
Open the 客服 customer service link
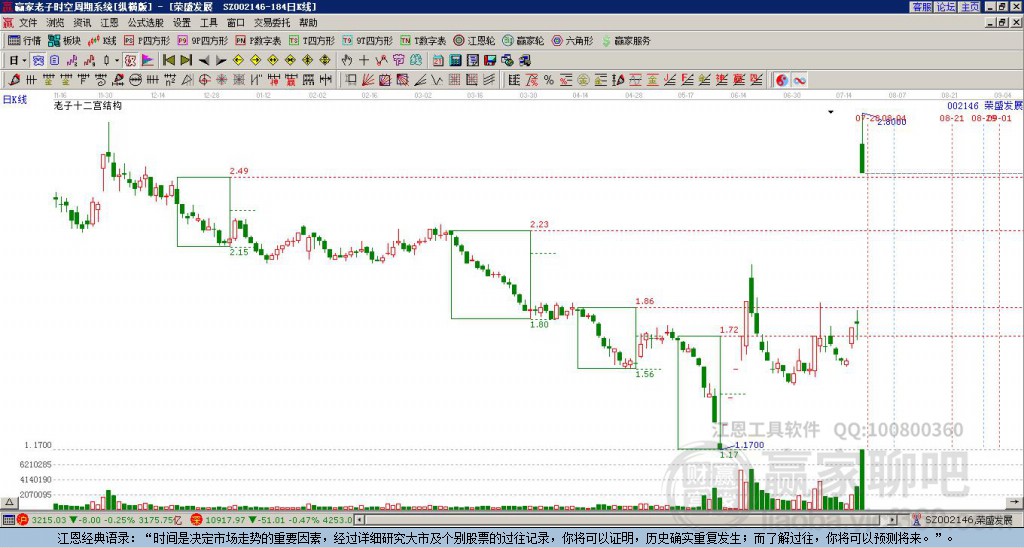pyautogui.click(x=921, y=6)
